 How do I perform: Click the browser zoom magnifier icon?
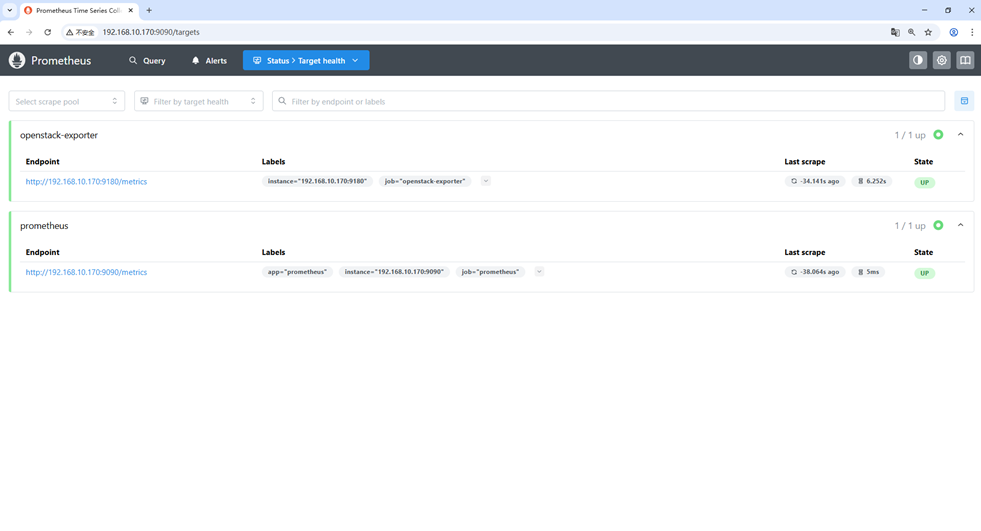point(911,32)
